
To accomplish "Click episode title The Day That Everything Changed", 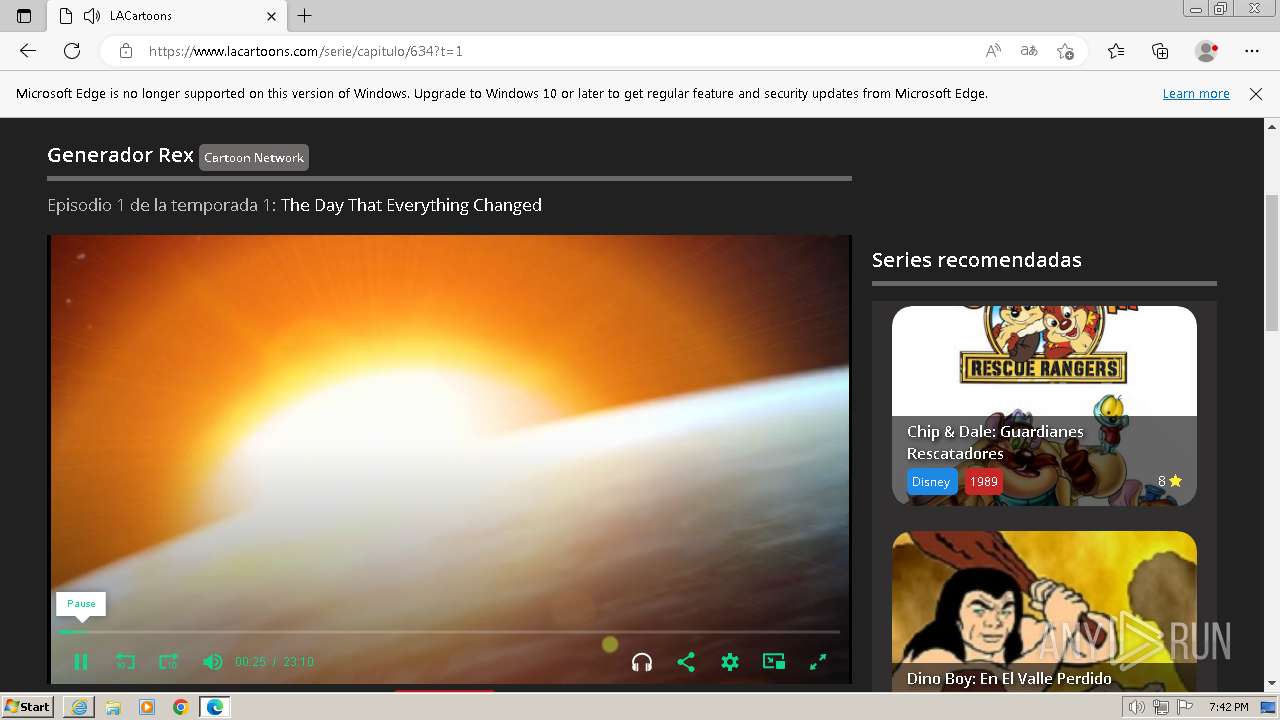I will 411,205.
